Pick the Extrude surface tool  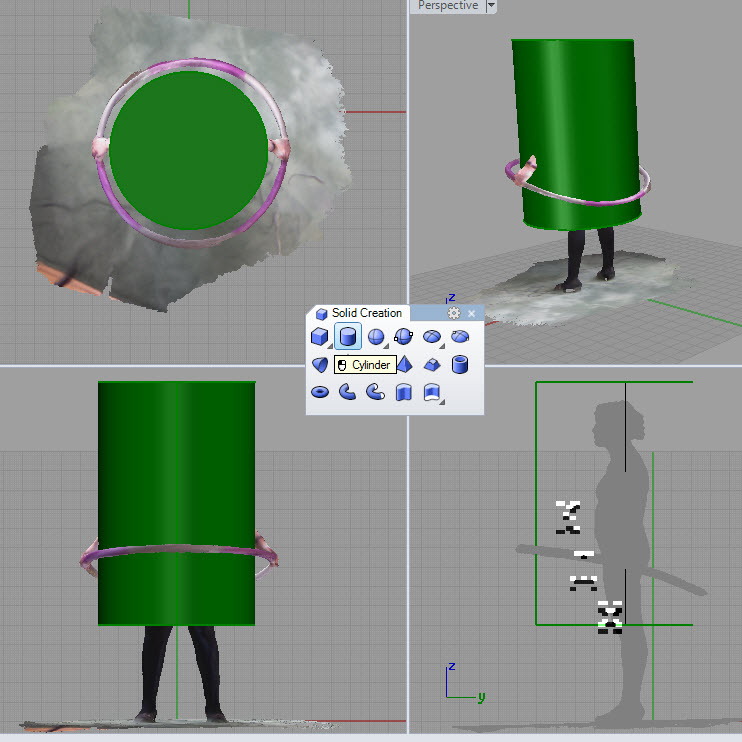tap(432, 392)
